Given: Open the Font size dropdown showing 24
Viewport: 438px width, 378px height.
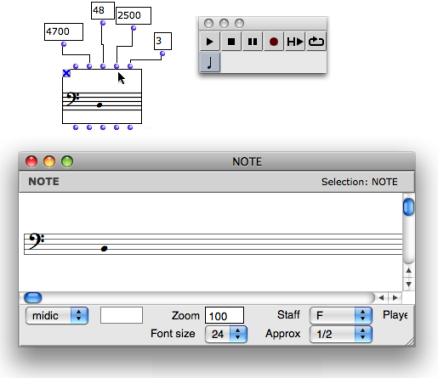Looking at the screenshot, I should 226,334.
